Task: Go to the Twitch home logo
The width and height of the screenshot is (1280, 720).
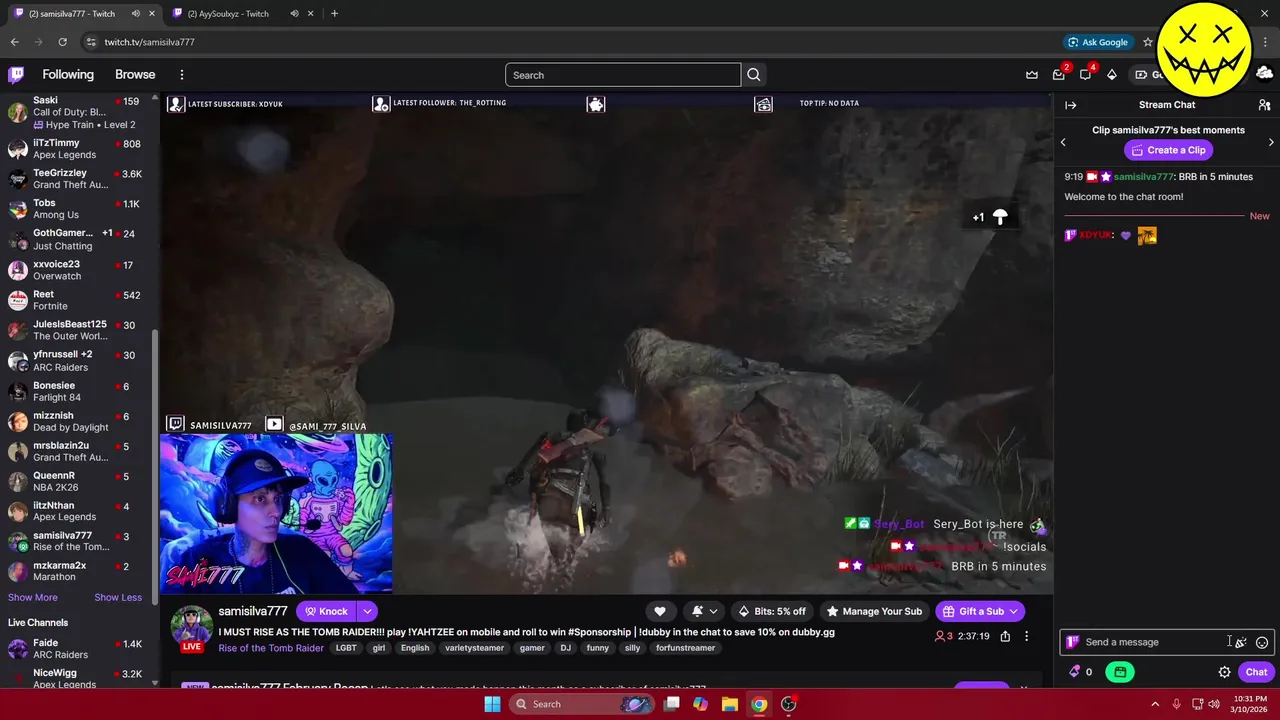Action: pos(16,75)
